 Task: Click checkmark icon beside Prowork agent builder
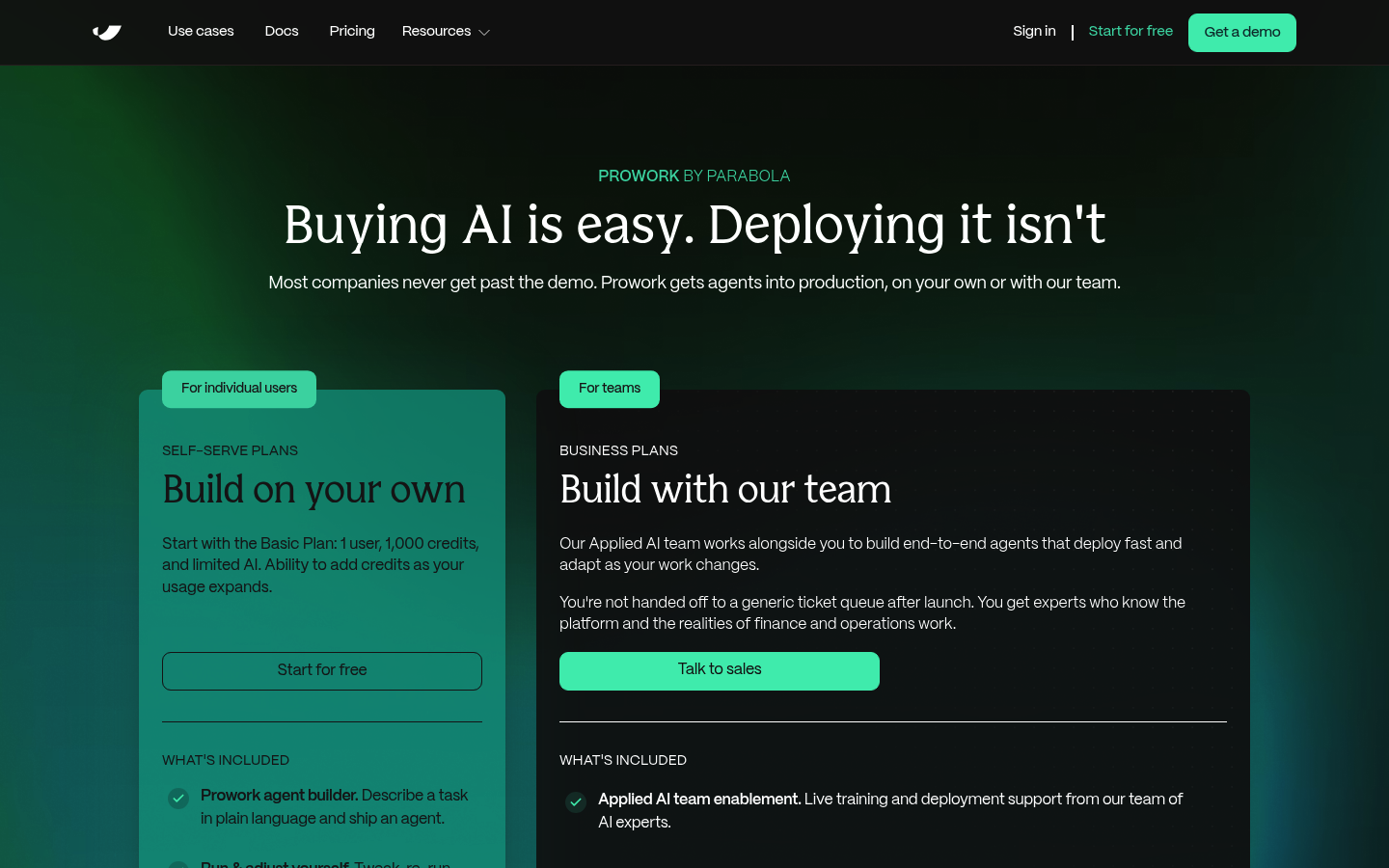(178, 798)
